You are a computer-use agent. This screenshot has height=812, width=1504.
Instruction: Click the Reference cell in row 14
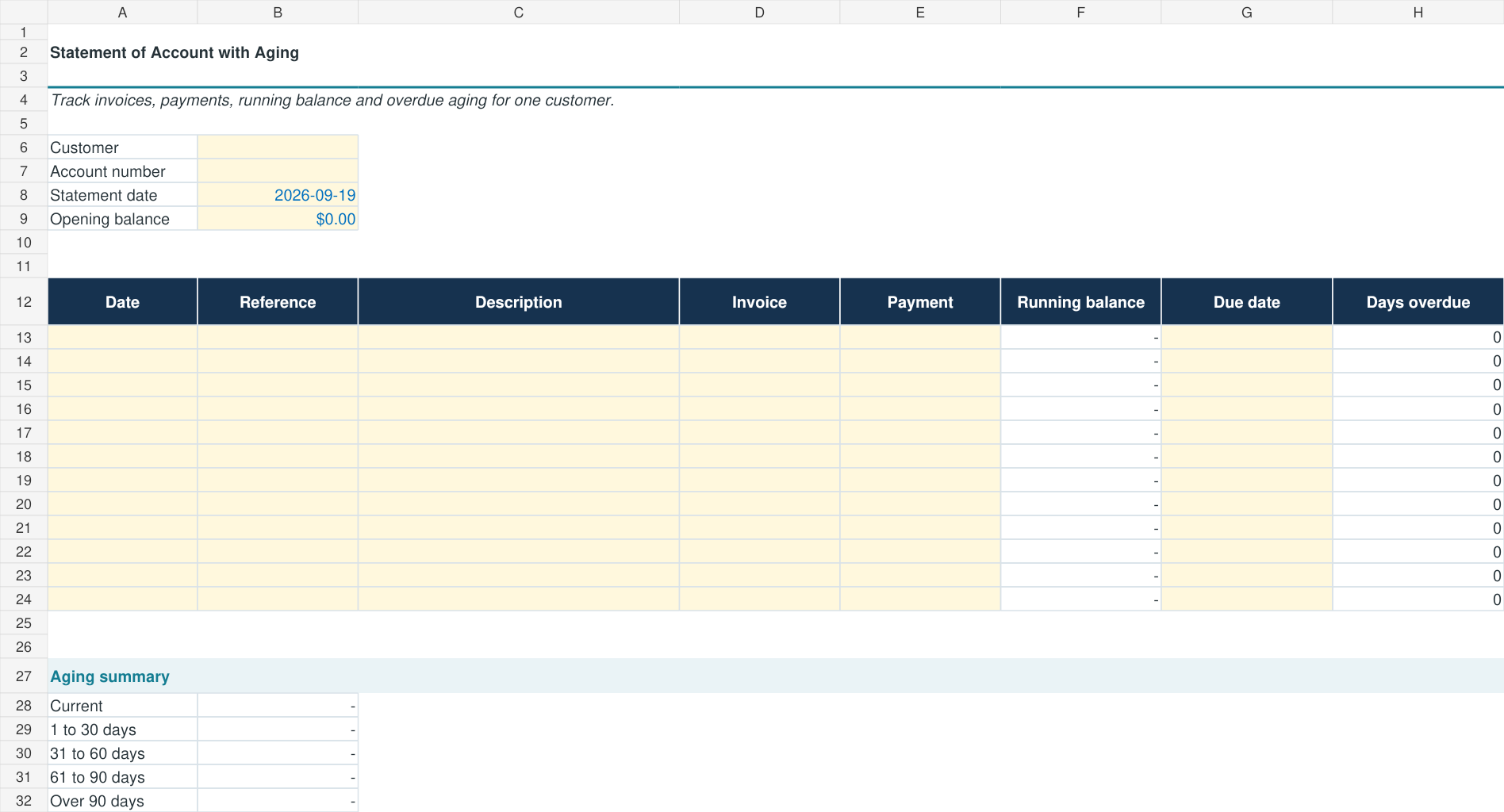tap(278, 361)
